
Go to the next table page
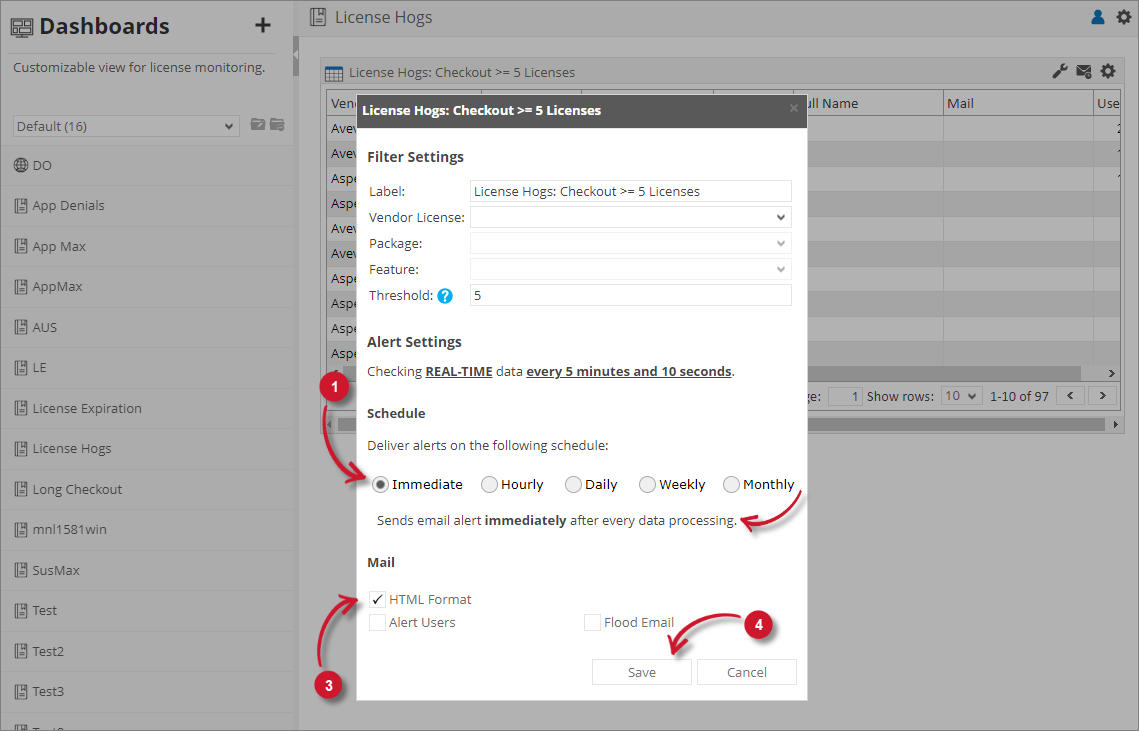coord(1103,396)
